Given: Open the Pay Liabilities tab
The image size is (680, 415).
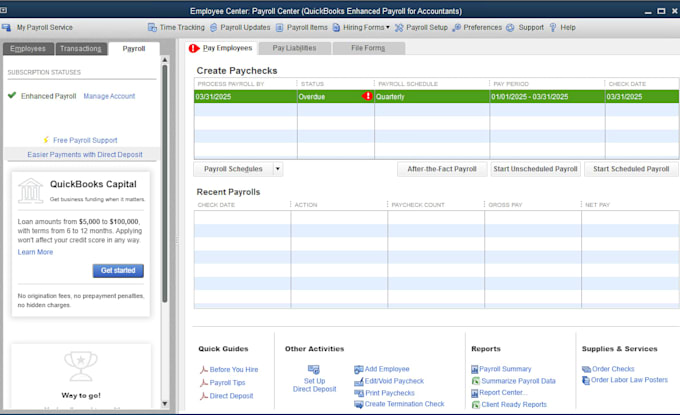Looking at the screenshot, I should pos(294,48).
